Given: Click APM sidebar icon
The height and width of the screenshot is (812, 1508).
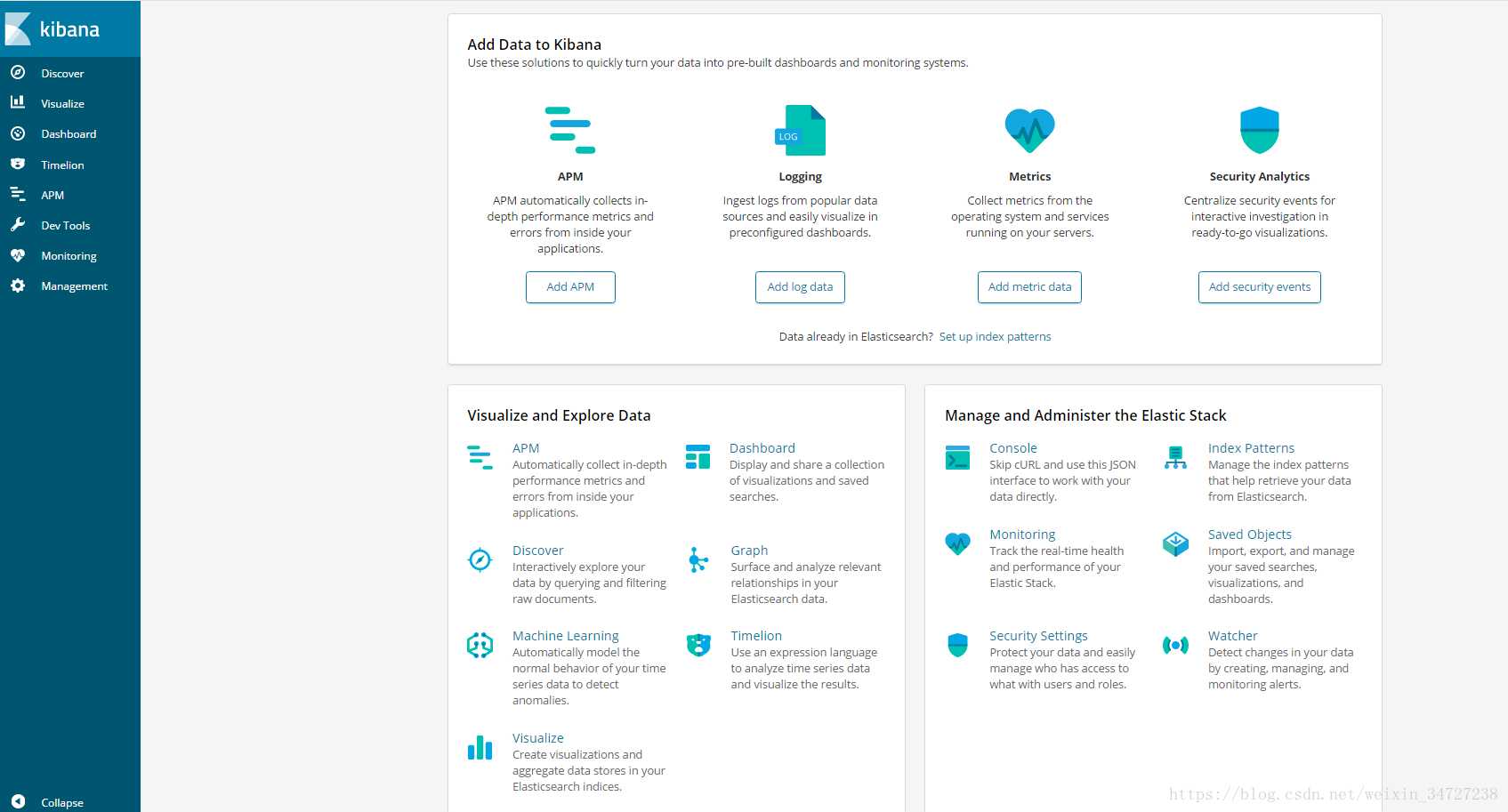Looking at the screenshot, I should 18,195.
